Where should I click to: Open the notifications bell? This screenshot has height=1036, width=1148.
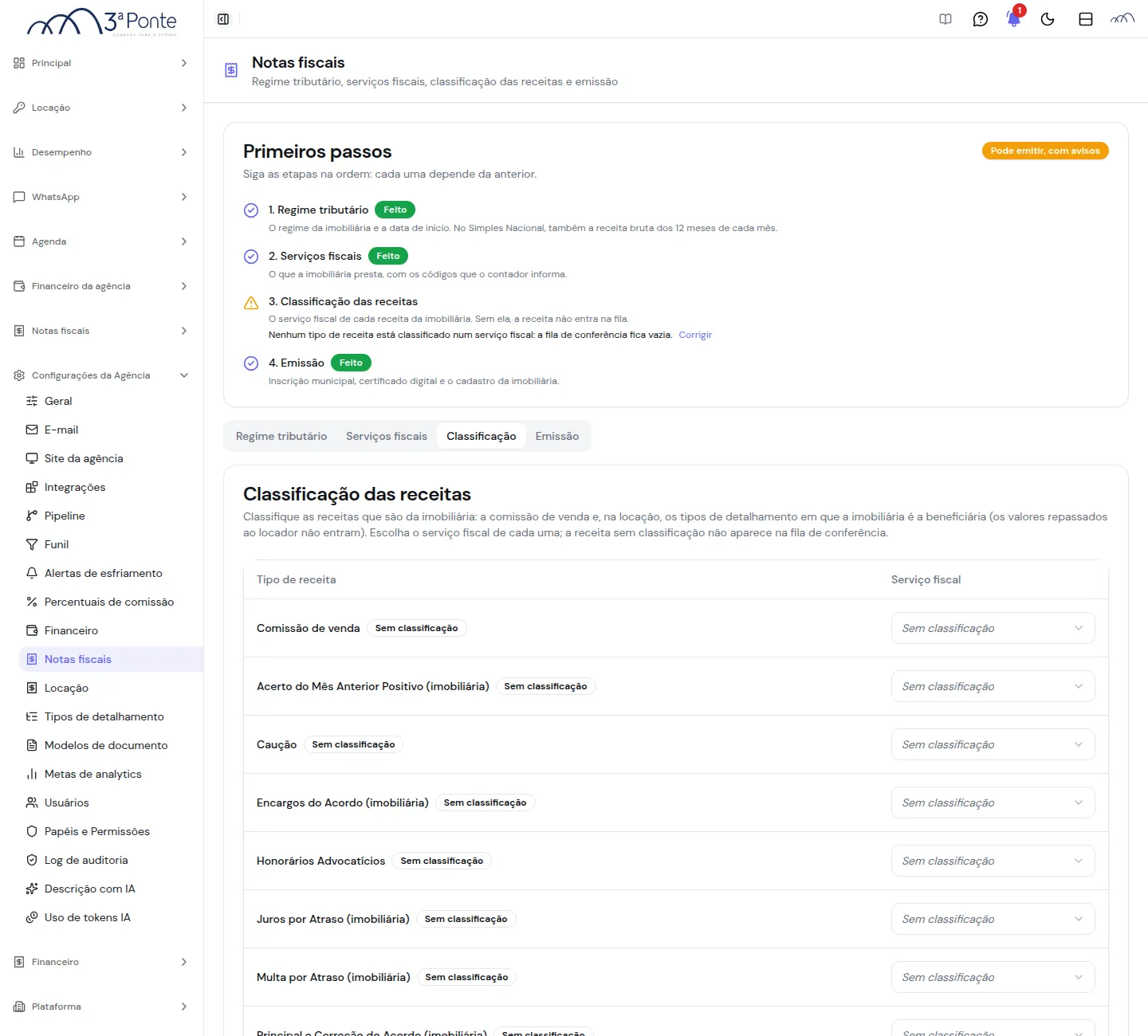[x=1014, y=19]
